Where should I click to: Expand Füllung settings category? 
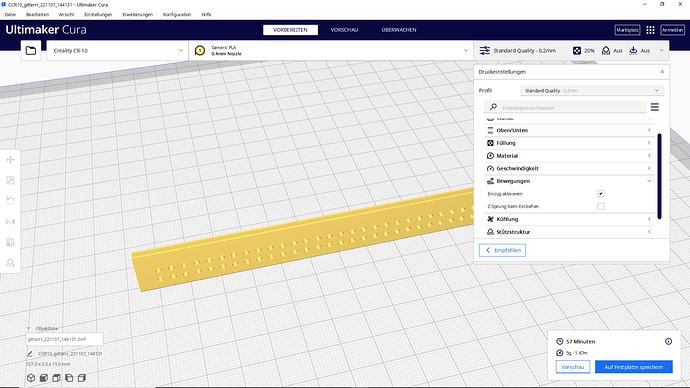569,143
